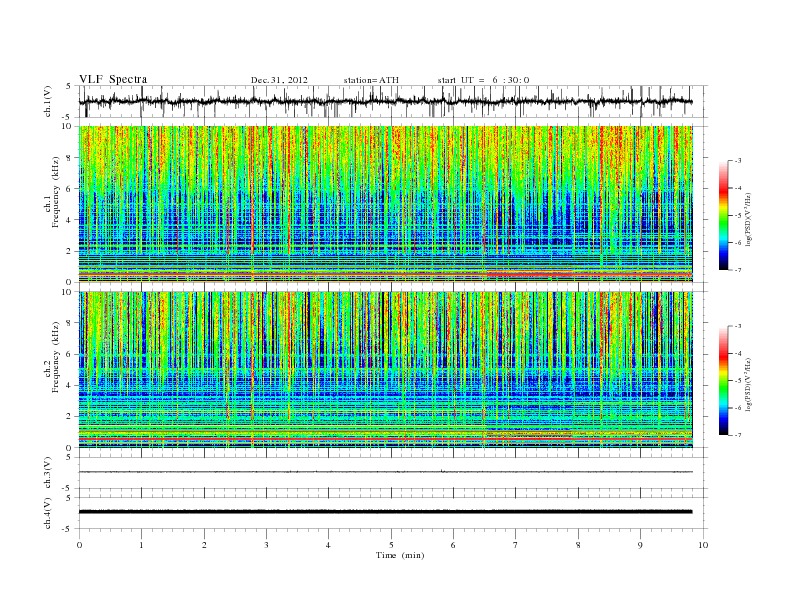Screen dimensions: 792x612
Task: Click the ch.3(V) axis label
Action: pyautogui.click(x=48, y=473)
